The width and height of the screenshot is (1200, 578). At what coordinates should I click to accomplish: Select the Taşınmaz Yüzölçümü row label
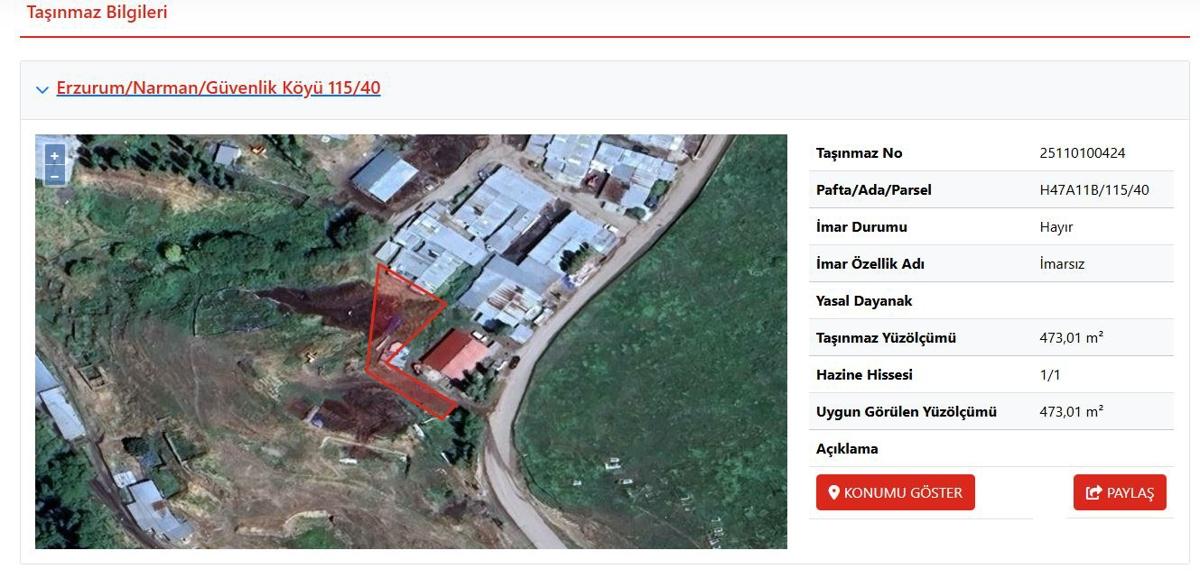[x=886, y=338]
